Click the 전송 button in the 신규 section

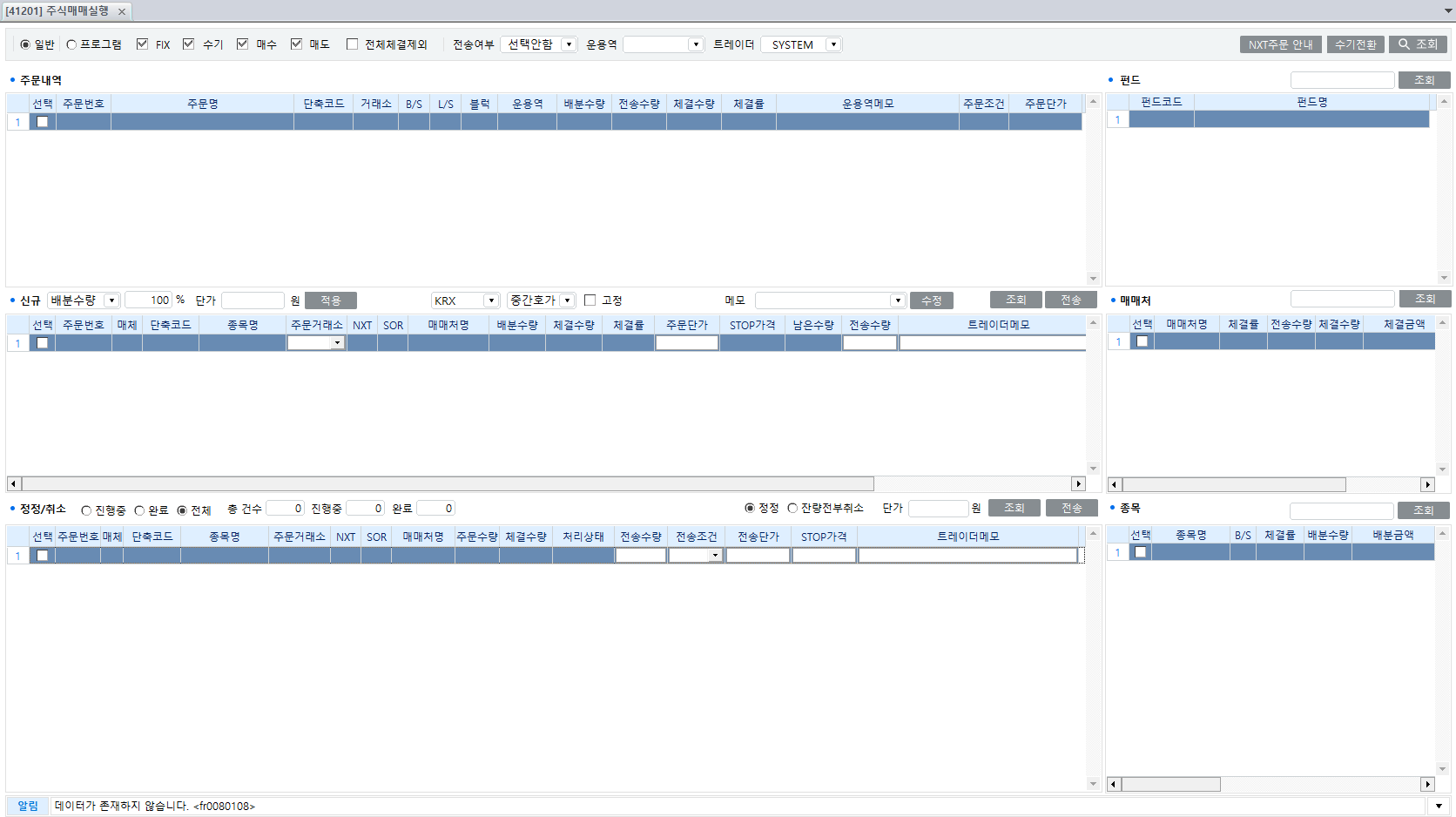[1071, 300]
